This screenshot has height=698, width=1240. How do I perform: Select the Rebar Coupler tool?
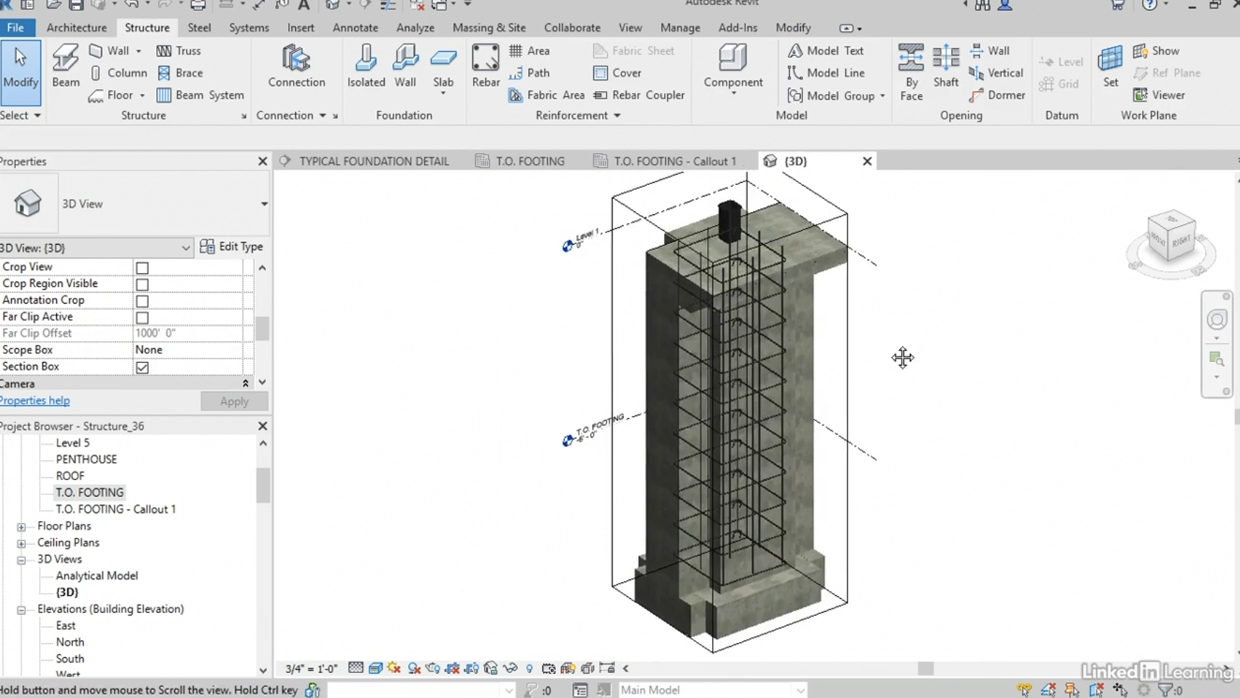pyautogui.click(x=639, y=95)
